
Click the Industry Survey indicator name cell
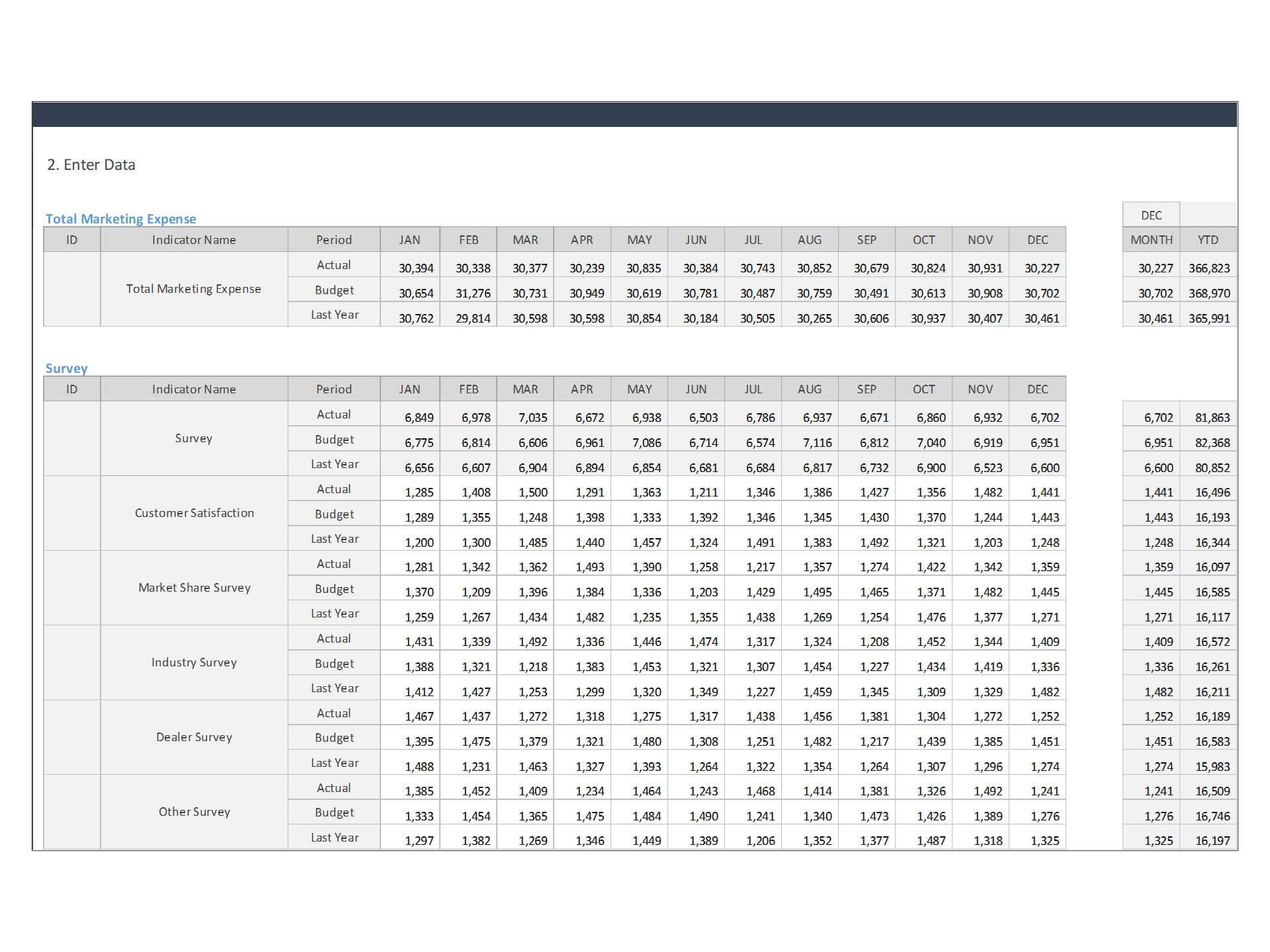click(x=194, y=662)
